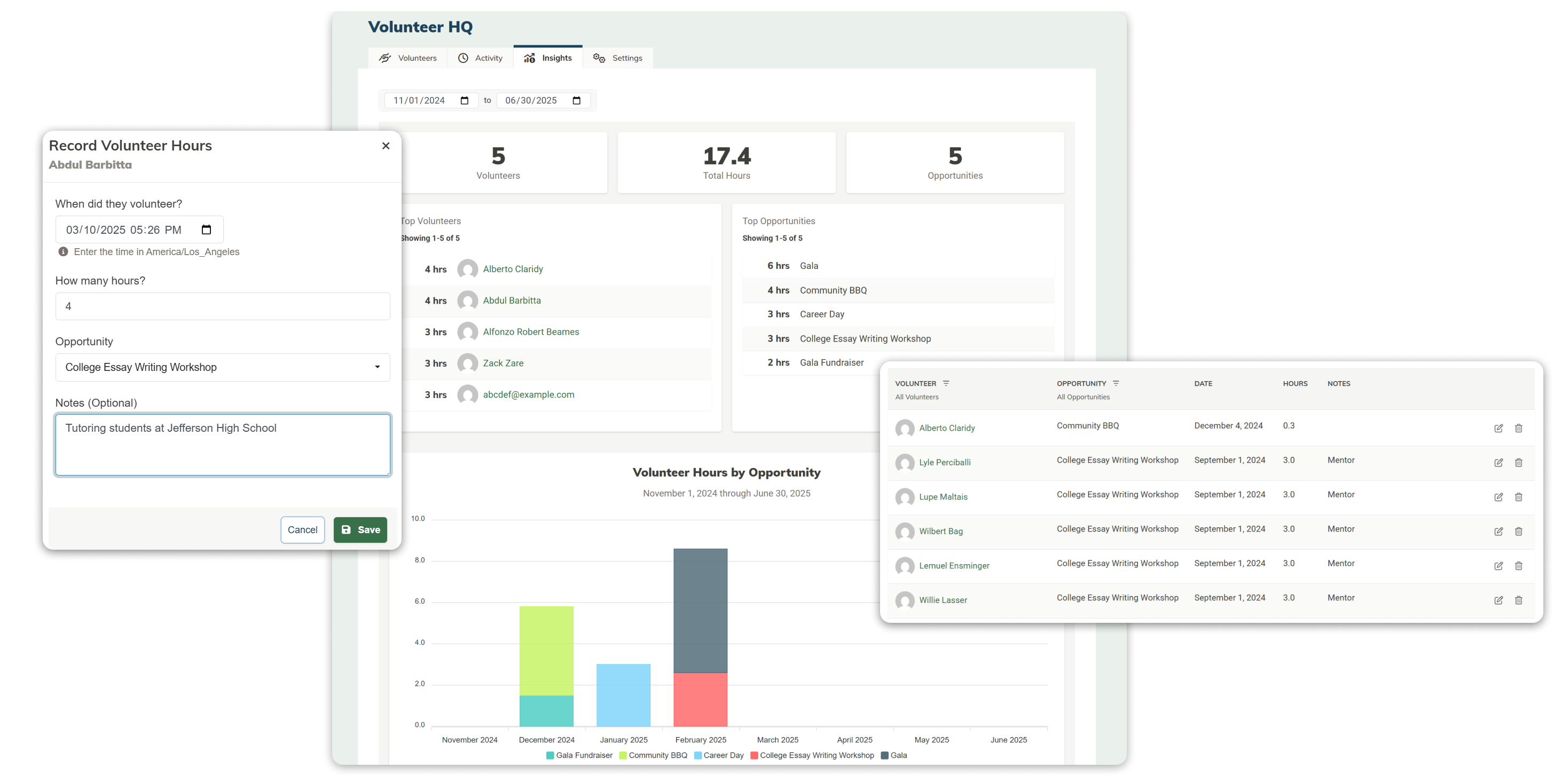Click edit icon for Alberto Claridy row
Screen dimensions: 1554x784
point(1498,428)
